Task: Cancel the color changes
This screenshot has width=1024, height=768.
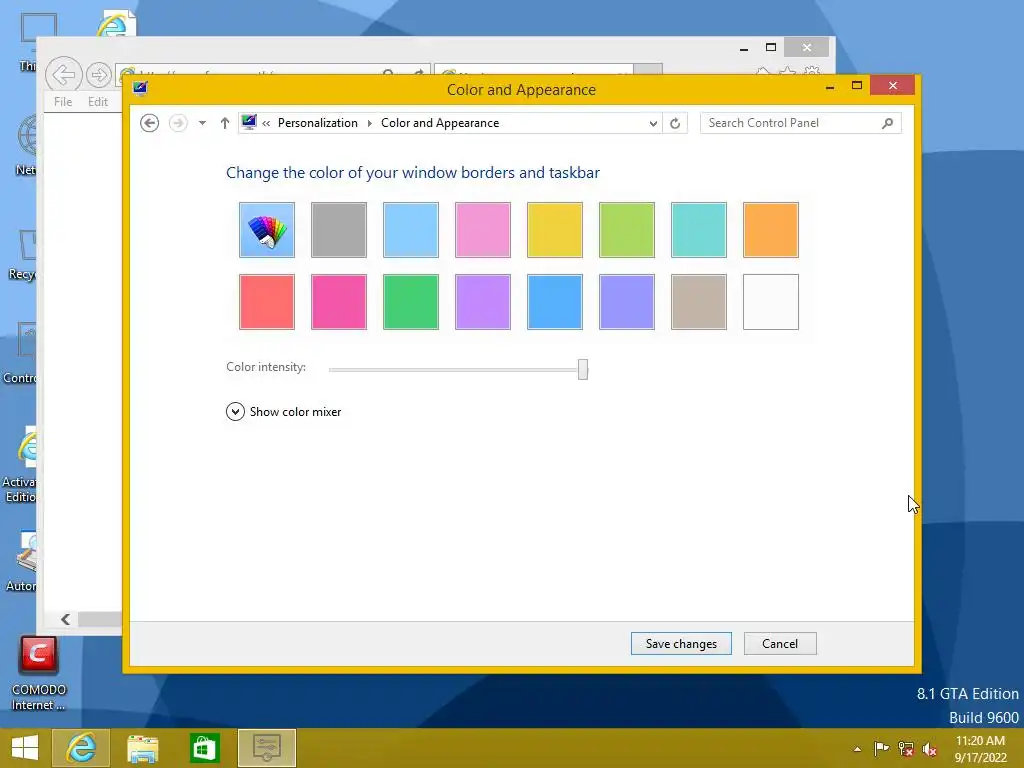Action: tap(780, 643)
